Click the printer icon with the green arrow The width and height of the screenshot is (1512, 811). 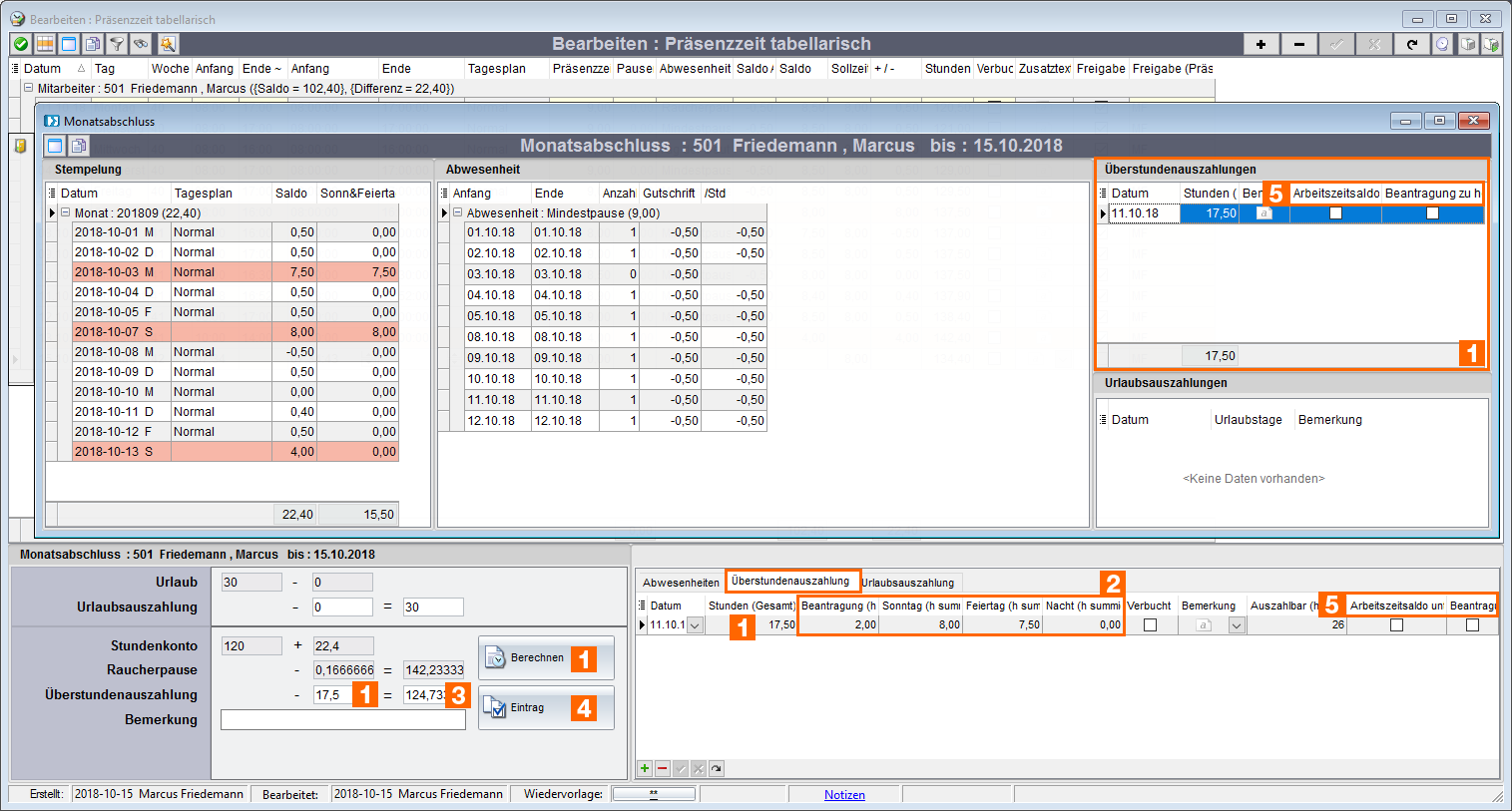tap(1491, 44)
